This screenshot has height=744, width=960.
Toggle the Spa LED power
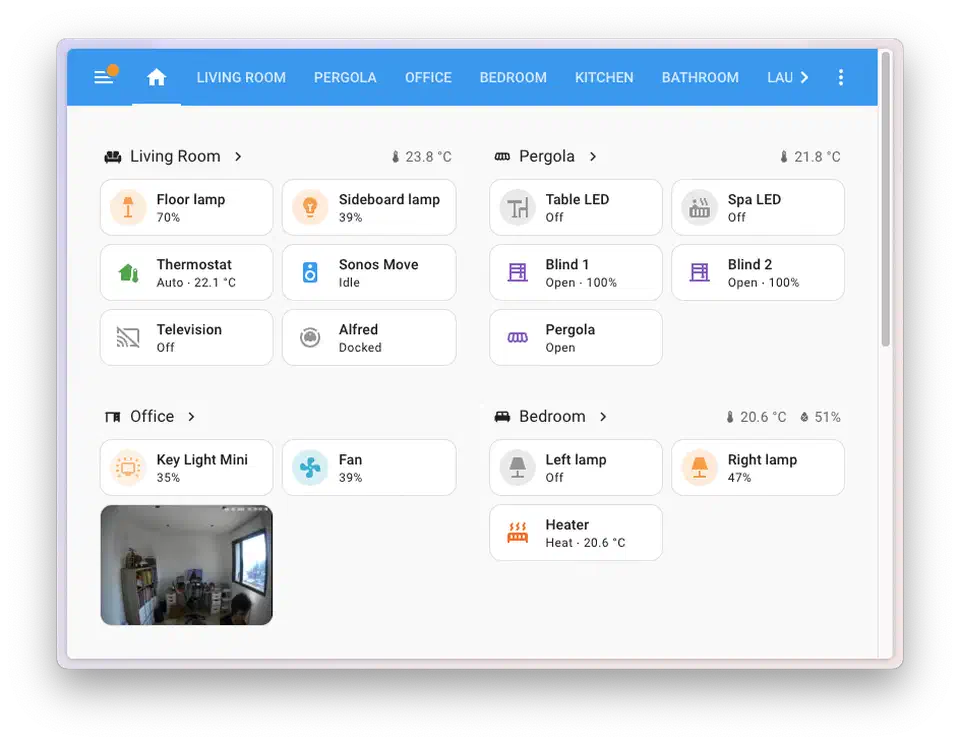point(699,207)
